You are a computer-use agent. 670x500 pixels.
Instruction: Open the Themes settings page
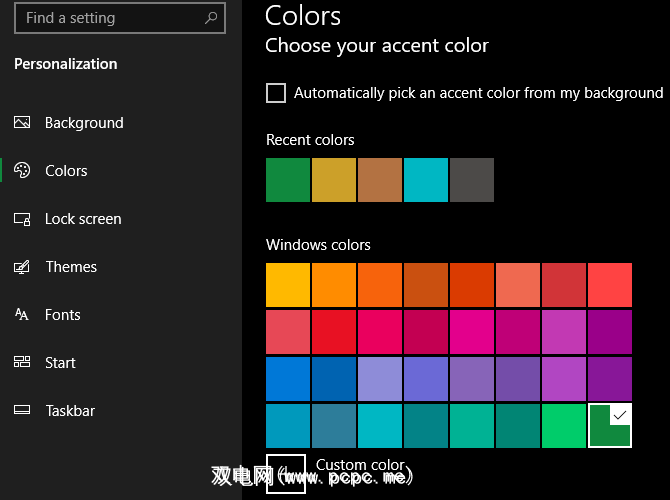(71, 267)
